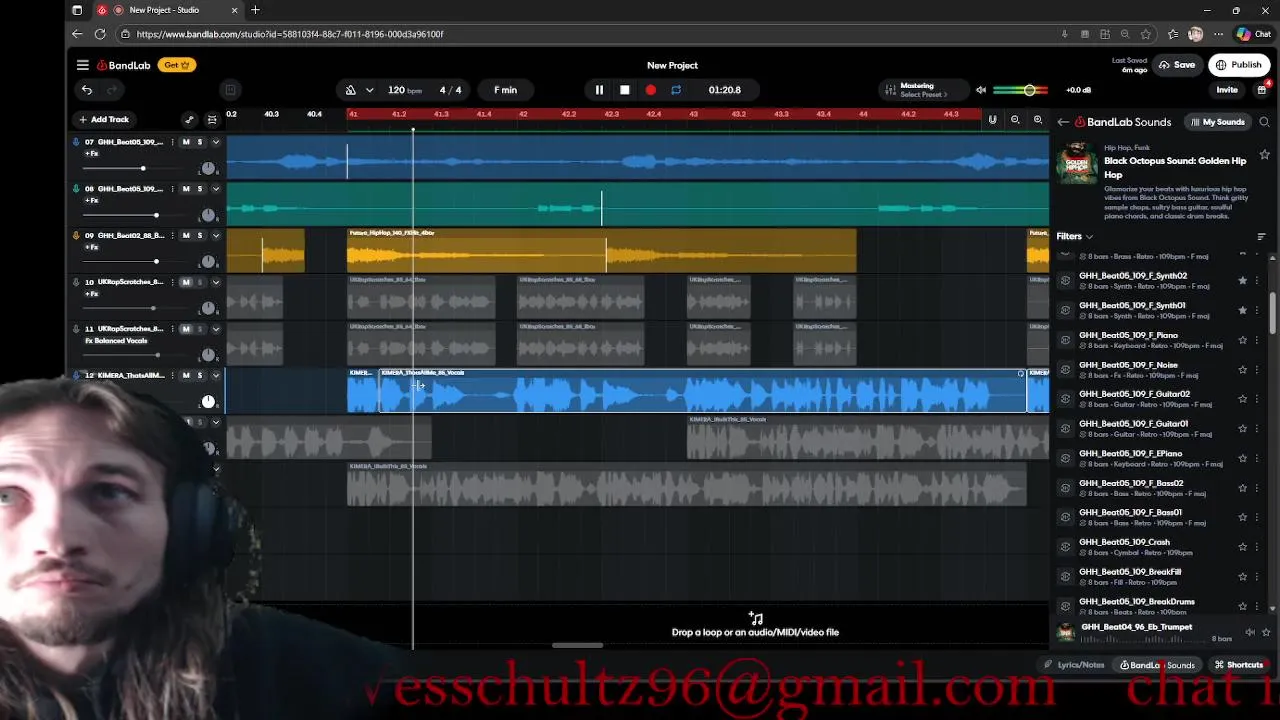Adjust track 07 volume slider
This screenshot has height=720, width=1280.
(x=143, y=169)
